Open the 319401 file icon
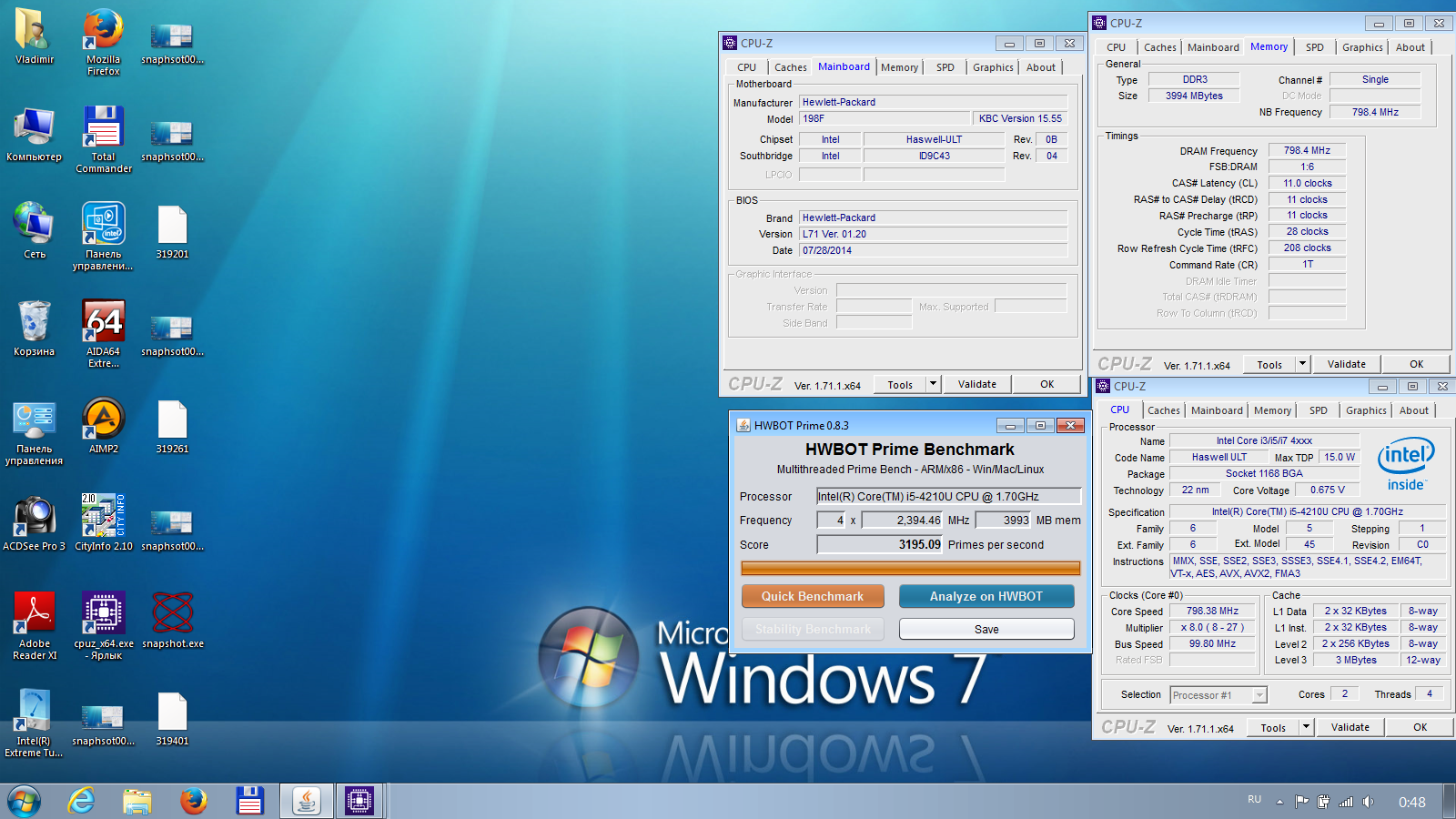Image resolution: width=1456 pixels, height=819 pixels. pos(172,718)
